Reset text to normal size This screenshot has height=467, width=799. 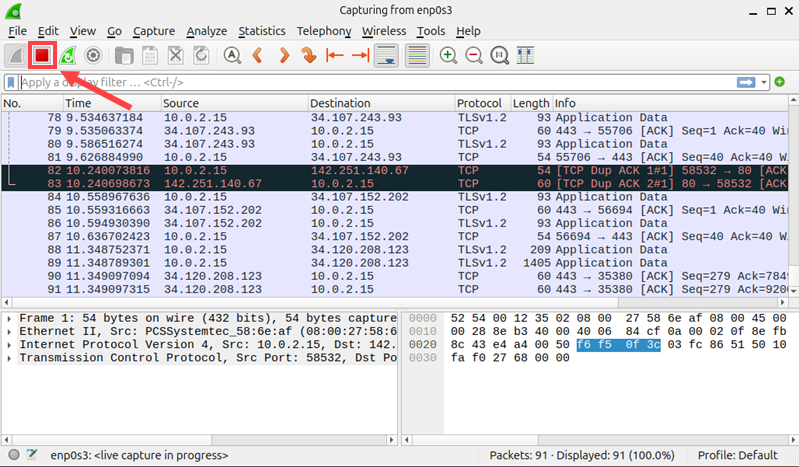499,55
